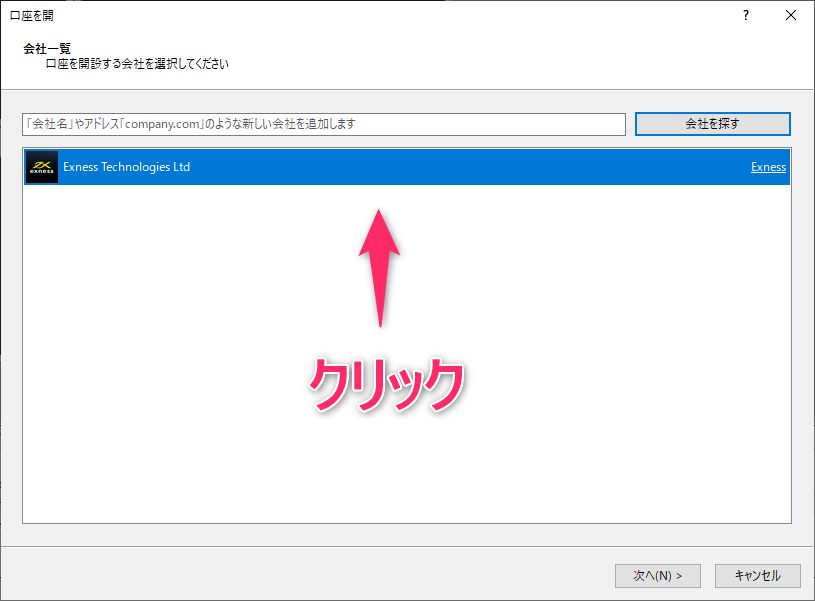The height and width of the screenshot is (601, 815).
Task: Click the キャンセル button
Action: pos(757,576)
